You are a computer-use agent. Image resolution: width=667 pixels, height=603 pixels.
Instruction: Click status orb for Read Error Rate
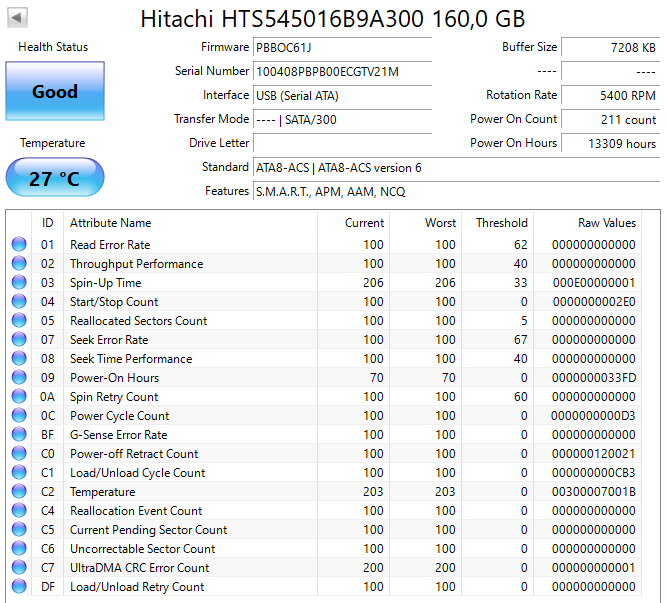(x=19, y=245)
